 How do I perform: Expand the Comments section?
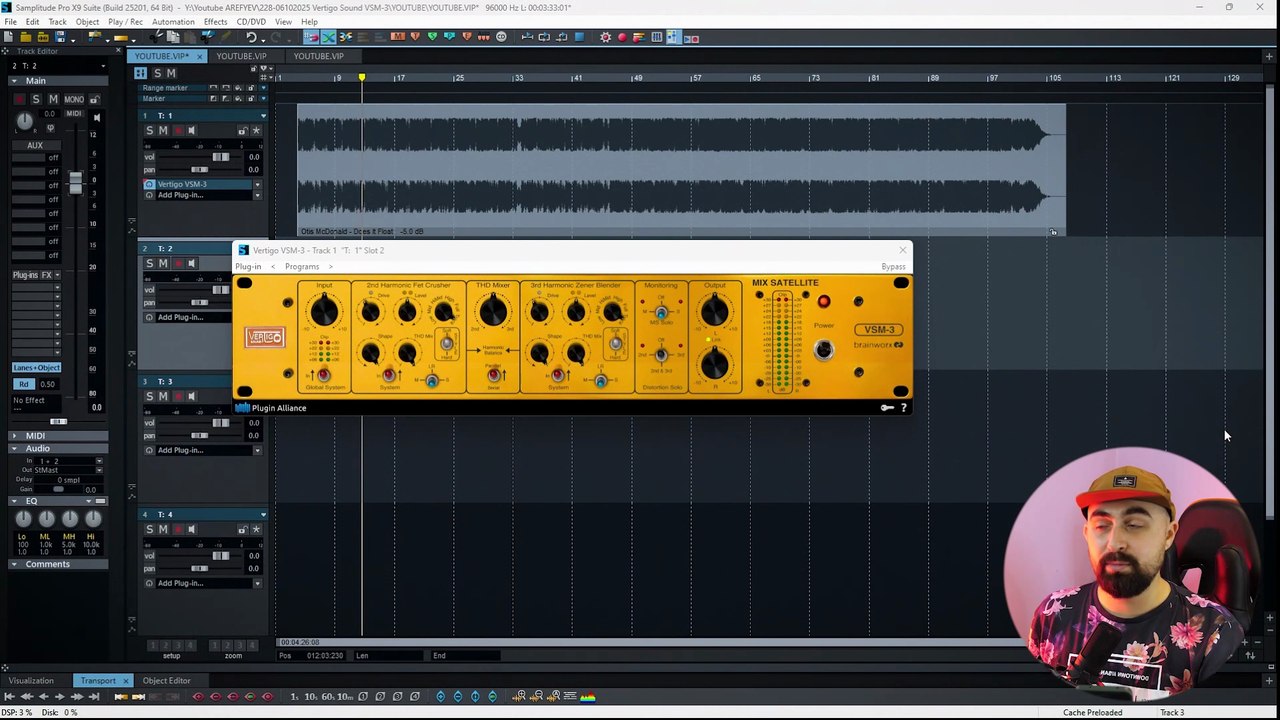tap(14, 564)
